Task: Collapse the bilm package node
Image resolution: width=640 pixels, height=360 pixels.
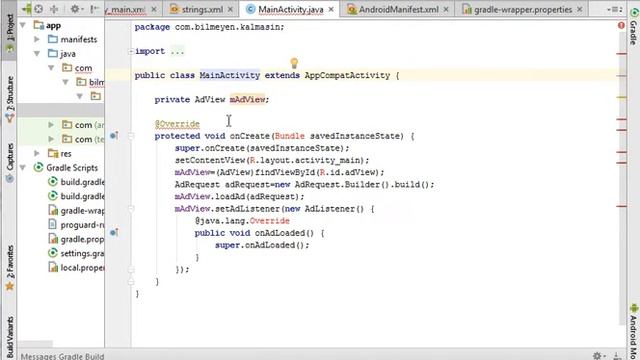Action: coord(65,82)
